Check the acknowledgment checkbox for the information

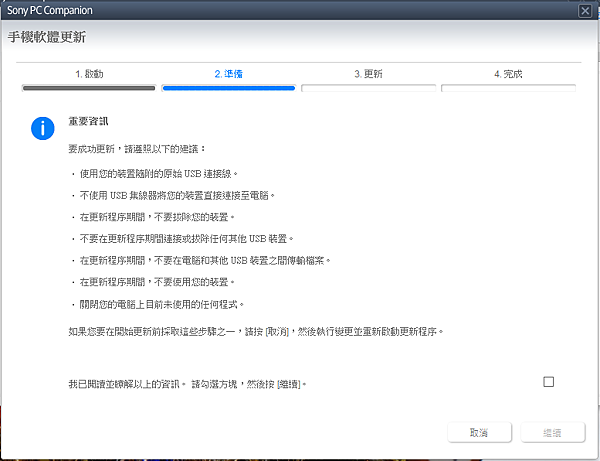coord(548,381)
